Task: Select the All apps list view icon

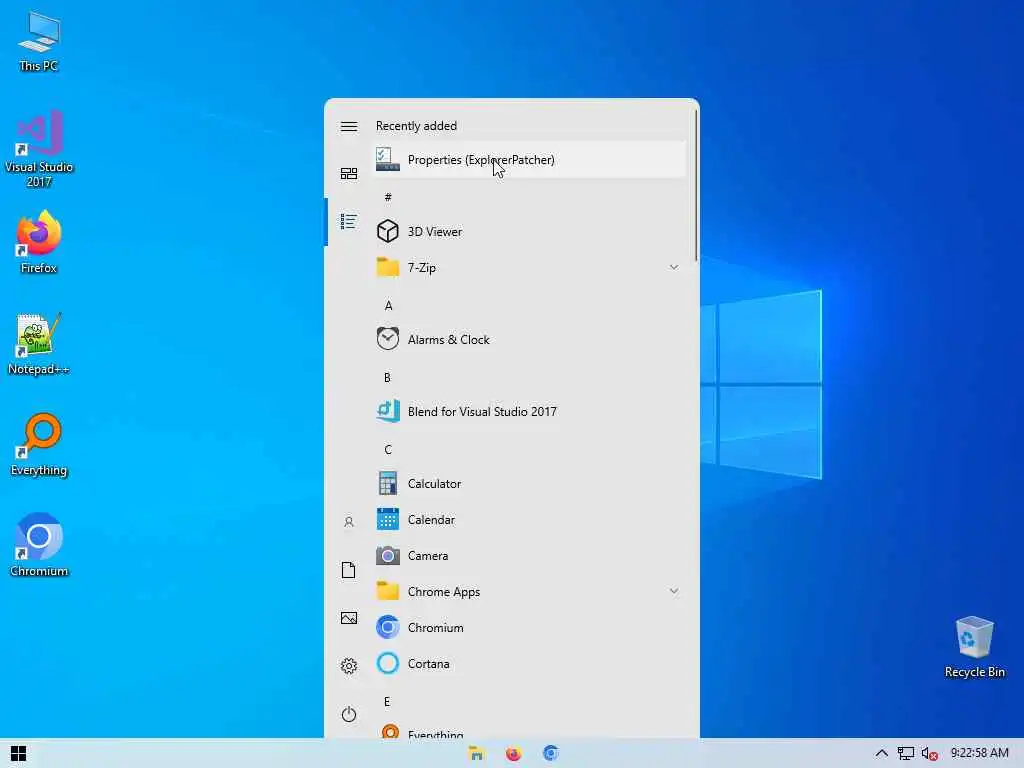Action: (x=349, y=221)
